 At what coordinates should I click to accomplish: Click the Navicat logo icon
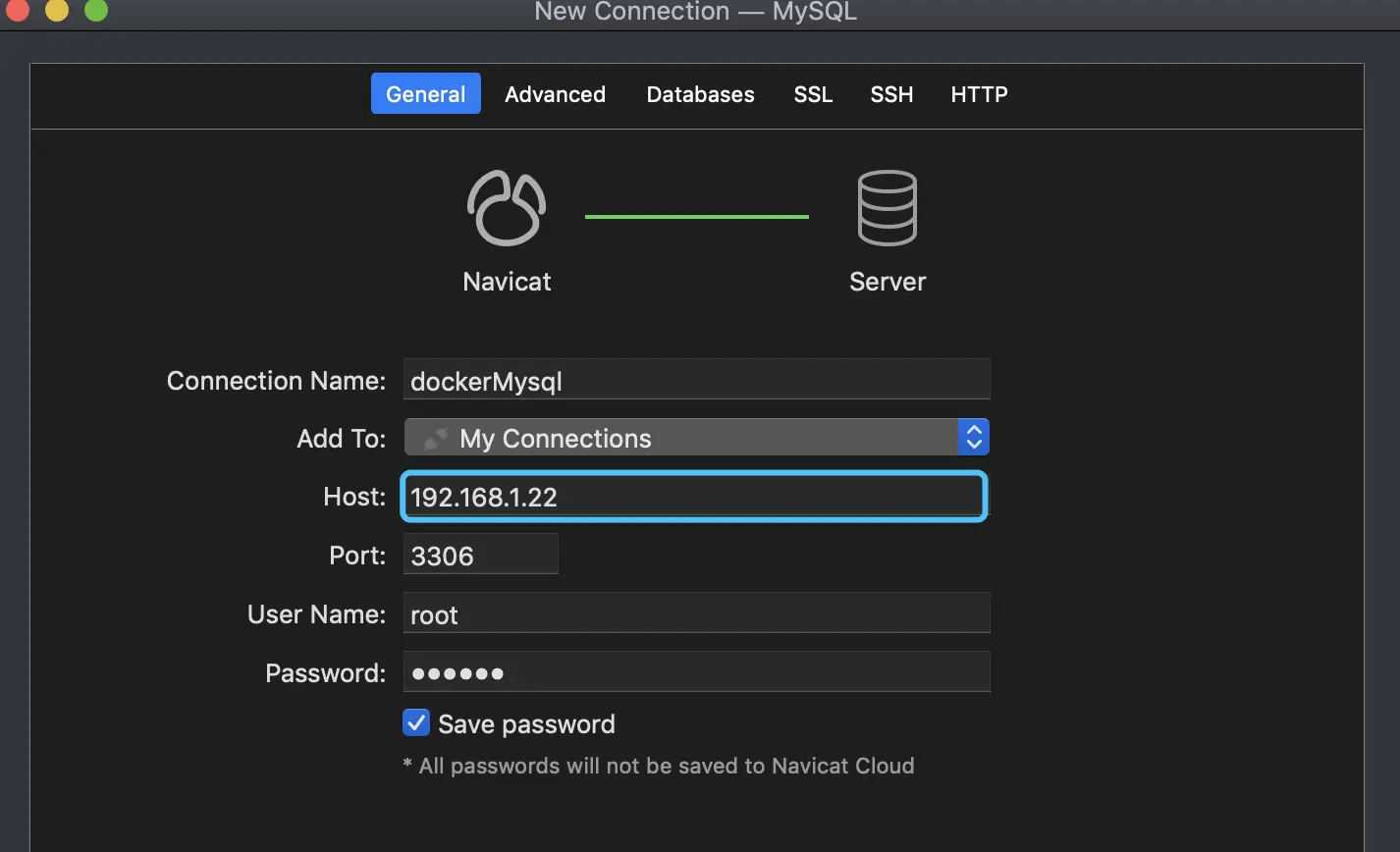507,208
